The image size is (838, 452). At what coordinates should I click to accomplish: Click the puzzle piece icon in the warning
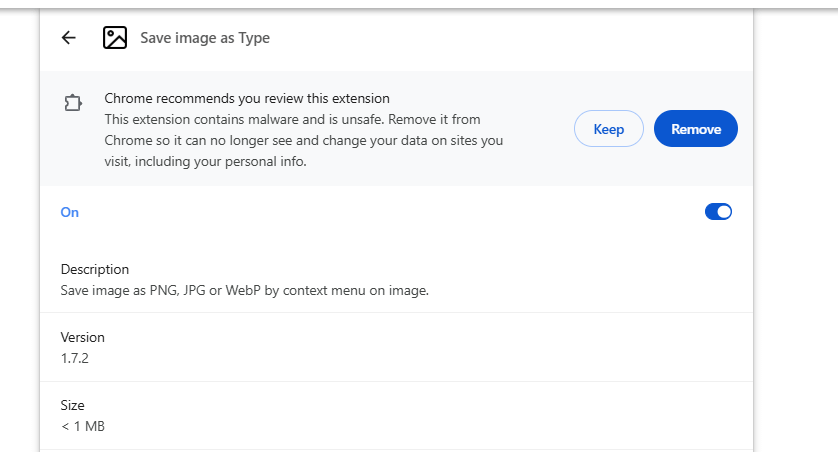[72, 103]
